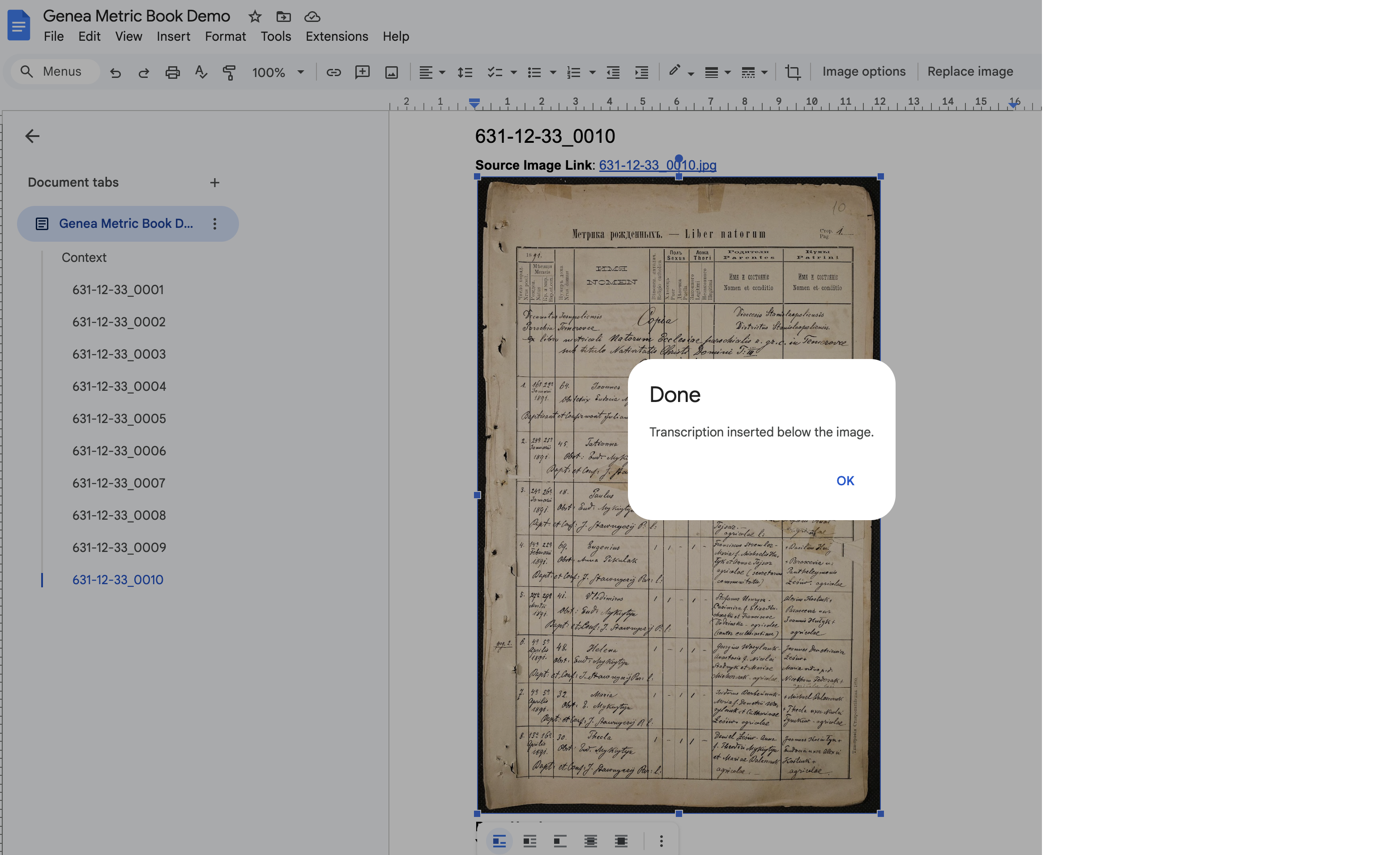Redo the last action
Image resolution: width=1400 pixels, height=855 pixels.
(144, 72)
